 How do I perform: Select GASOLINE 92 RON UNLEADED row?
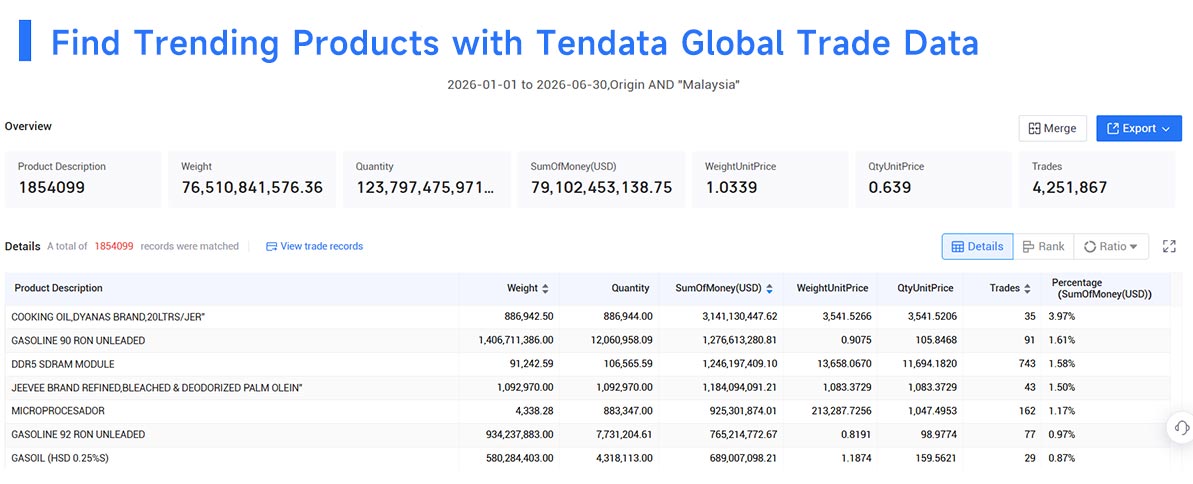(587, 435)
